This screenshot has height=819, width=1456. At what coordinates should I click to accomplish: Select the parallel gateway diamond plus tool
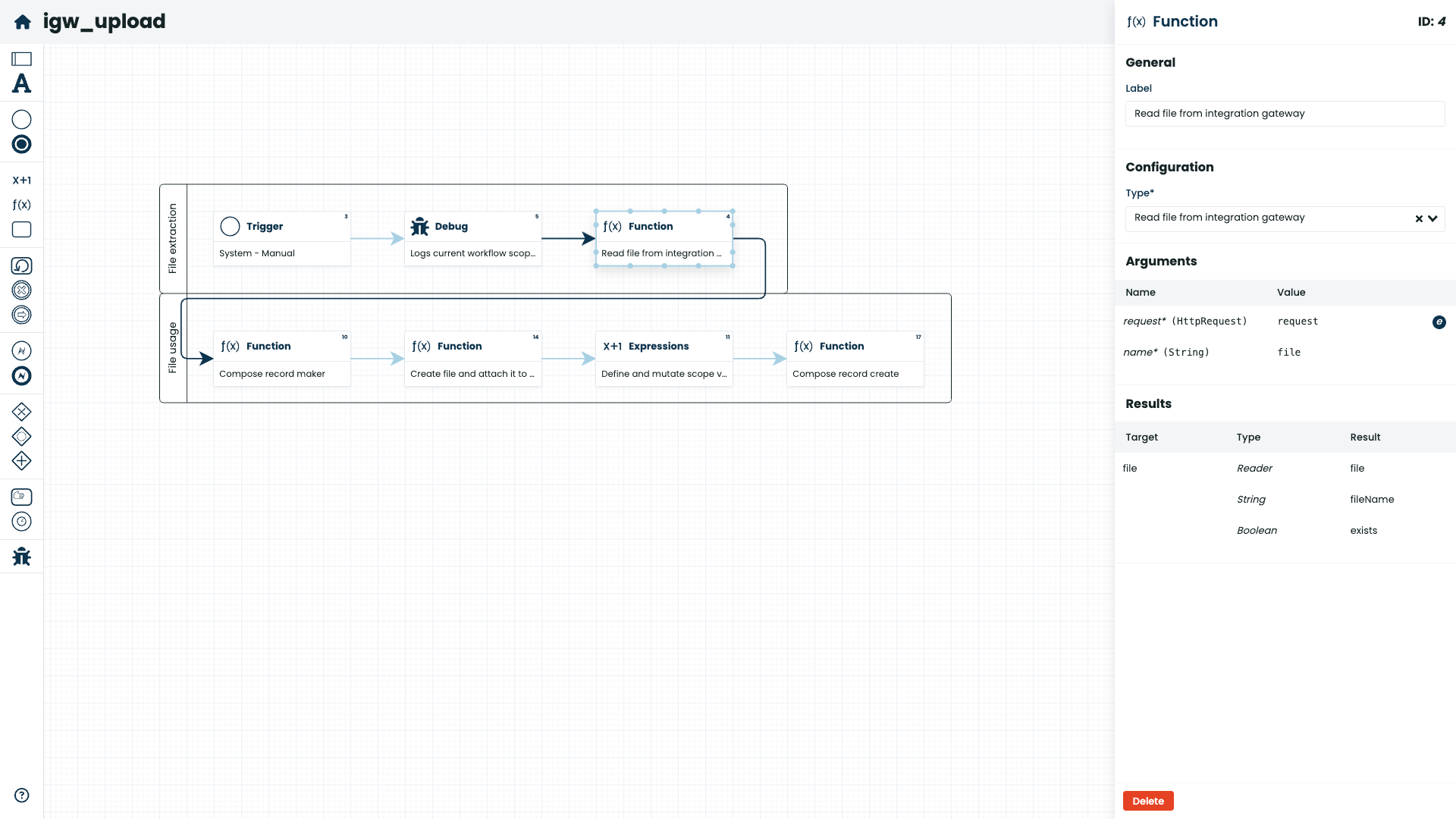click(21, 461)
